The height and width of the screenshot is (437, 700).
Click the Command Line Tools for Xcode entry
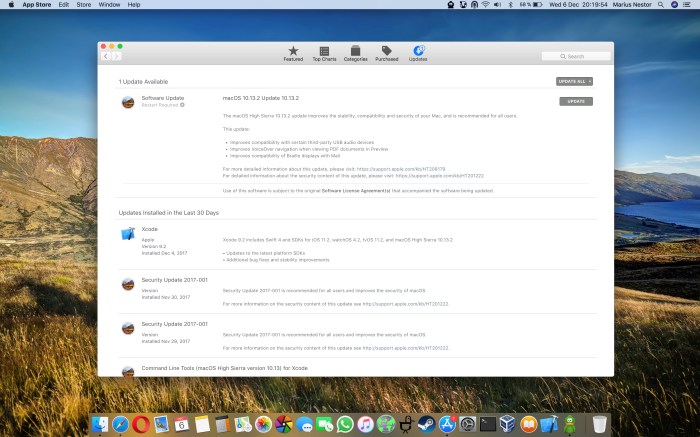[225, 368]
